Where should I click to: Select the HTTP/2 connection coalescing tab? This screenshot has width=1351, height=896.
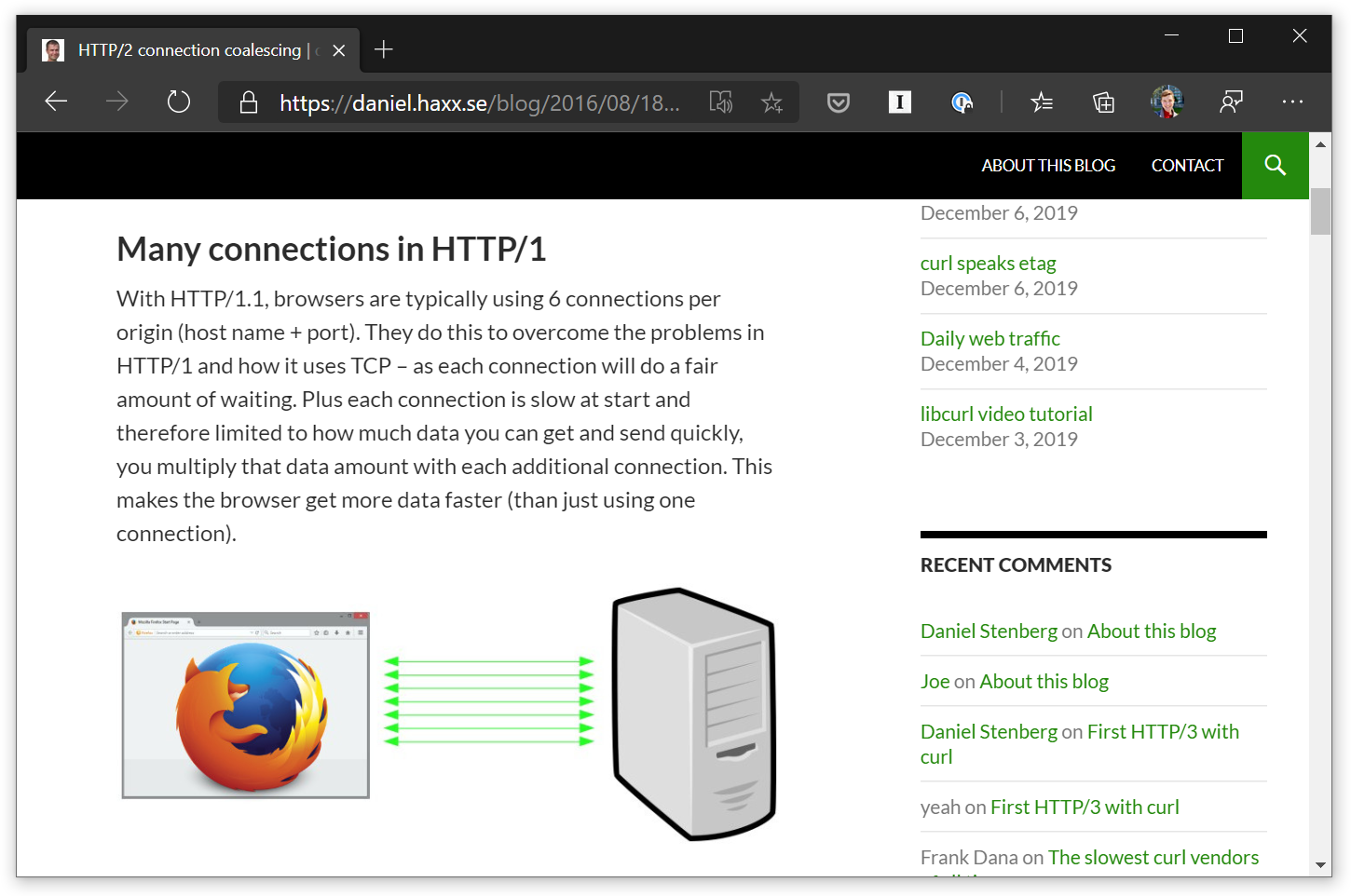pyautogui.click(x=194, y=50)
